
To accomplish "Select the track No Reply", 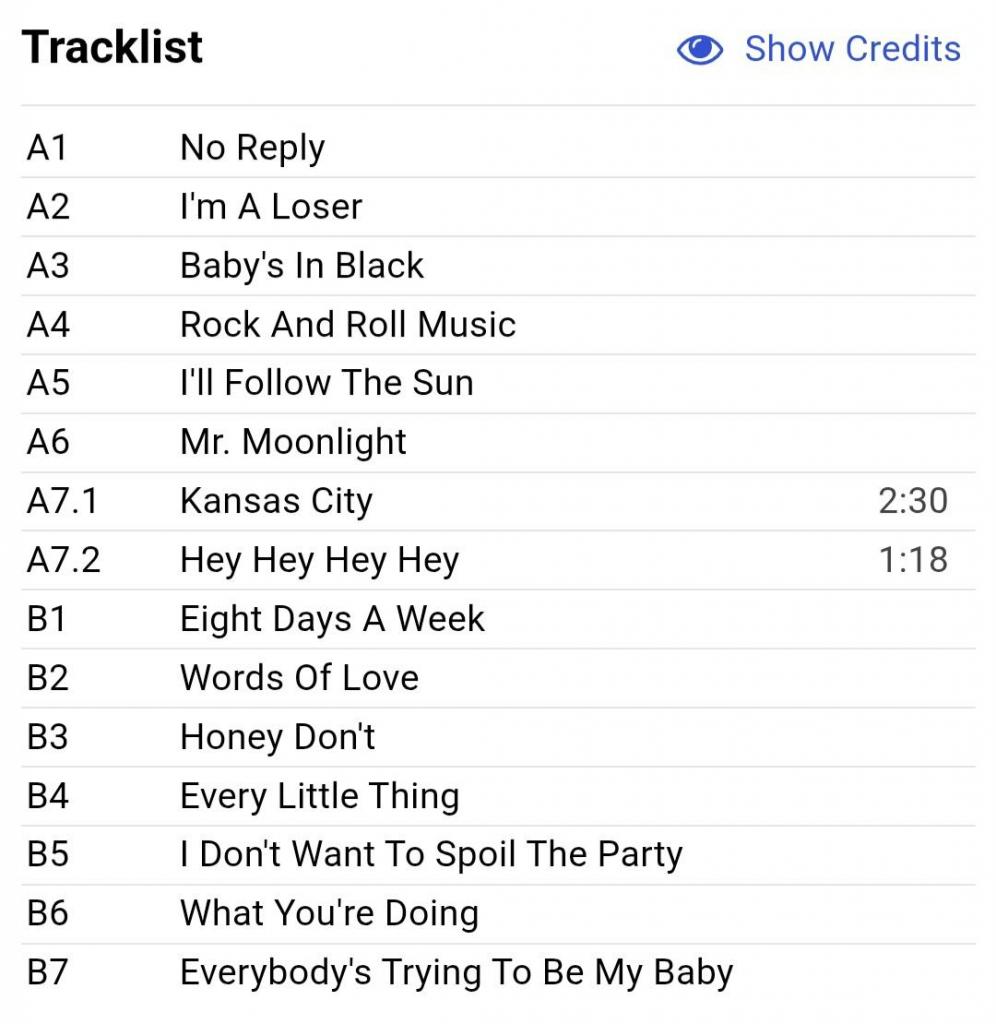I will pos(252,148).
